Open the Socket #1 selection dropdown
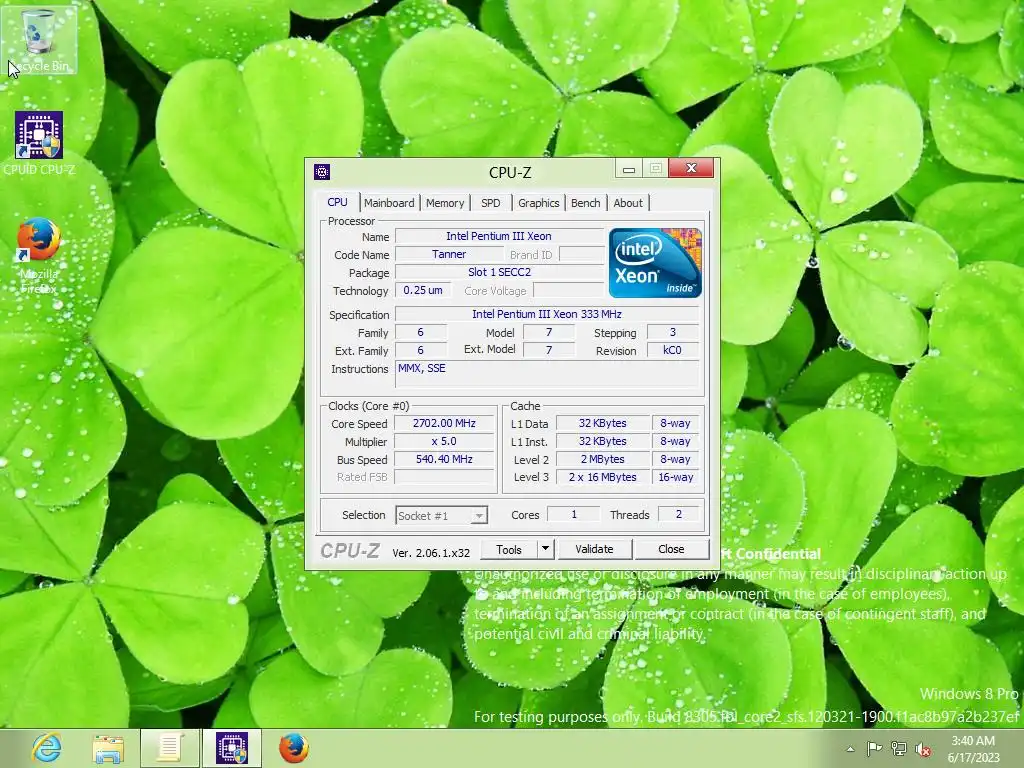Screen dimensions: 1024x768 pyautogui.click(x=441, y=515)
